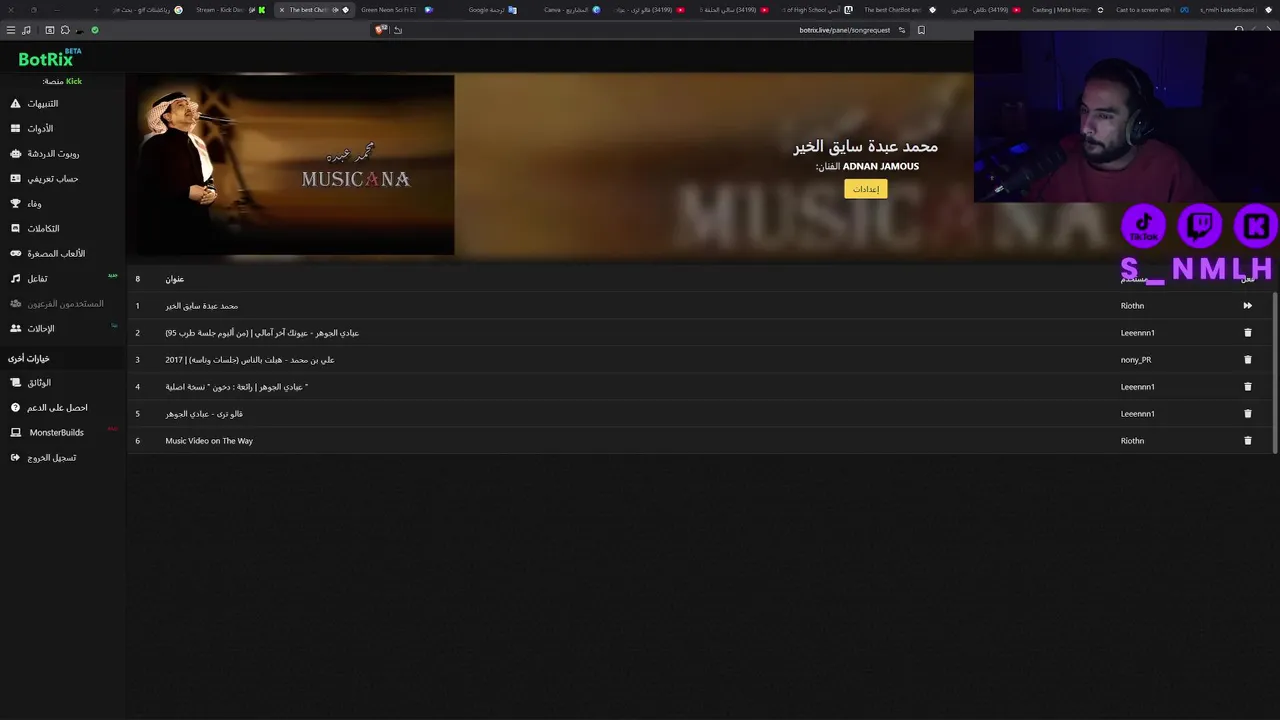Delete the song in row 5
Image resolution: width=1280 pixels, height=720 pixels.
(1247, 413)
